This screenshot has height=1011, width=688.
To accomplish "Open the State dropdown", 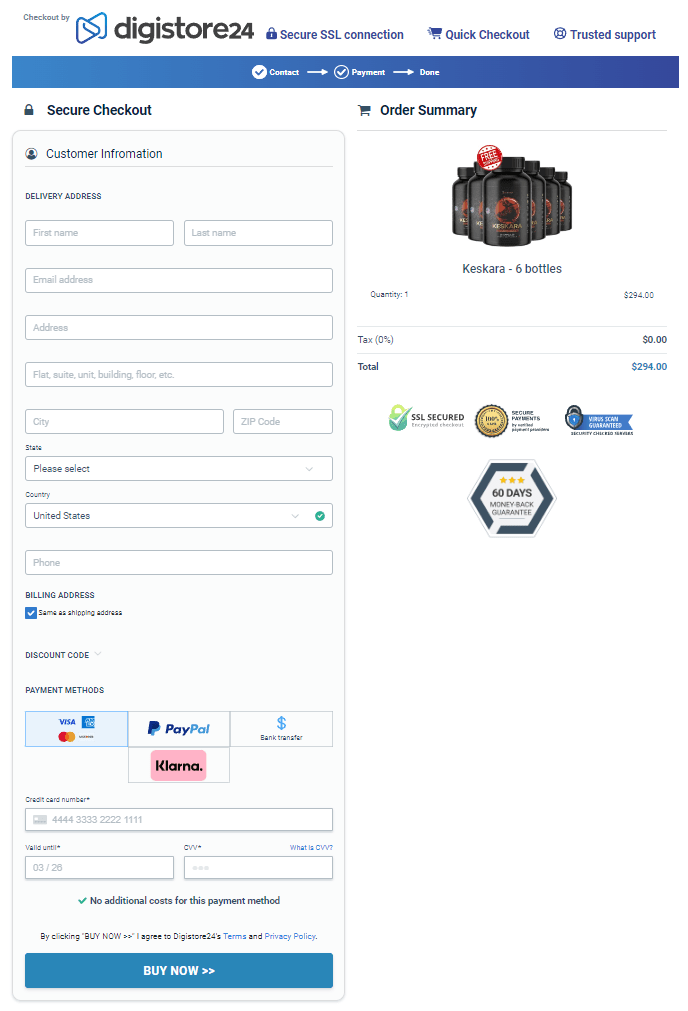I will tap(178, 468).
